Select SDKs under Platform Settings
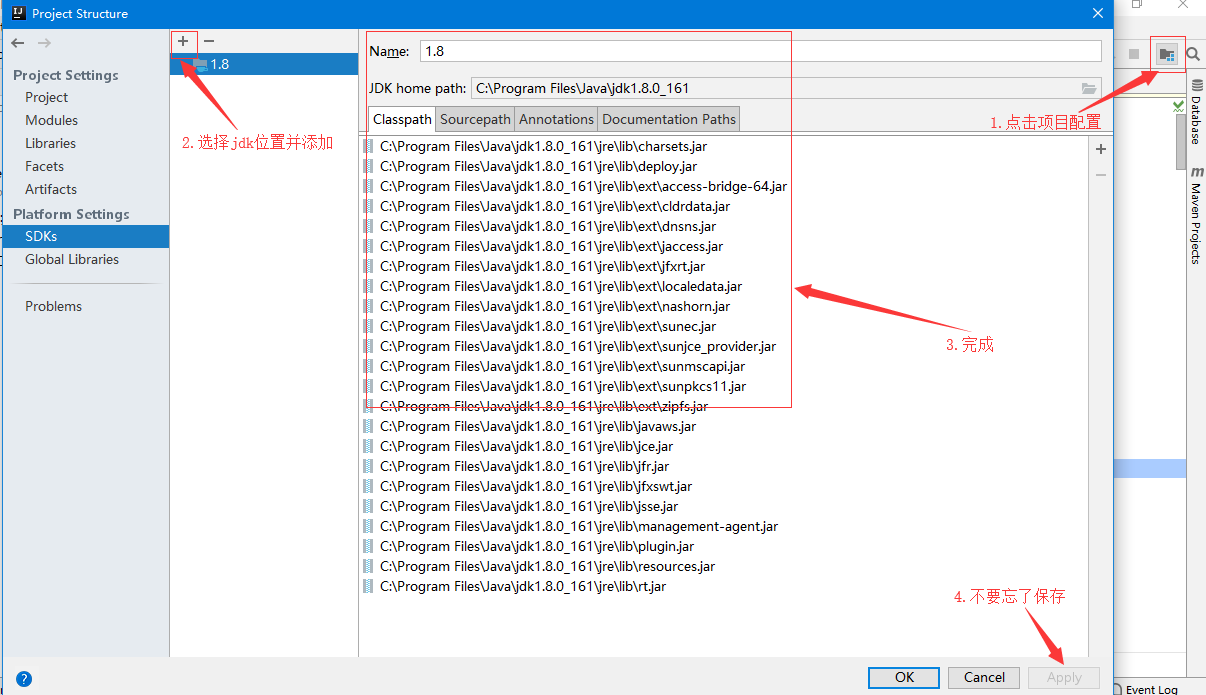The height and width of the screenshot is (695, 1206). [85, 236]
